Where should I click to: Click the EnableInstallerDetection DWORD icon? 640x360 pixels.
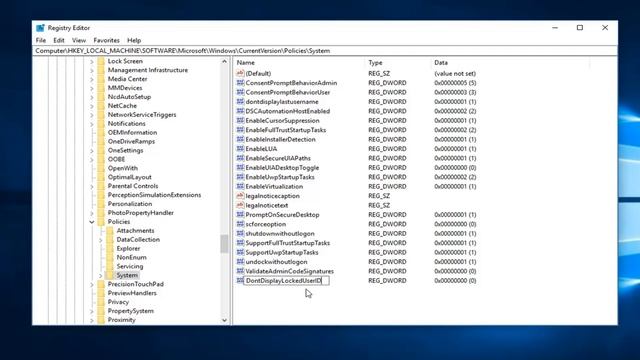[240, 139]
